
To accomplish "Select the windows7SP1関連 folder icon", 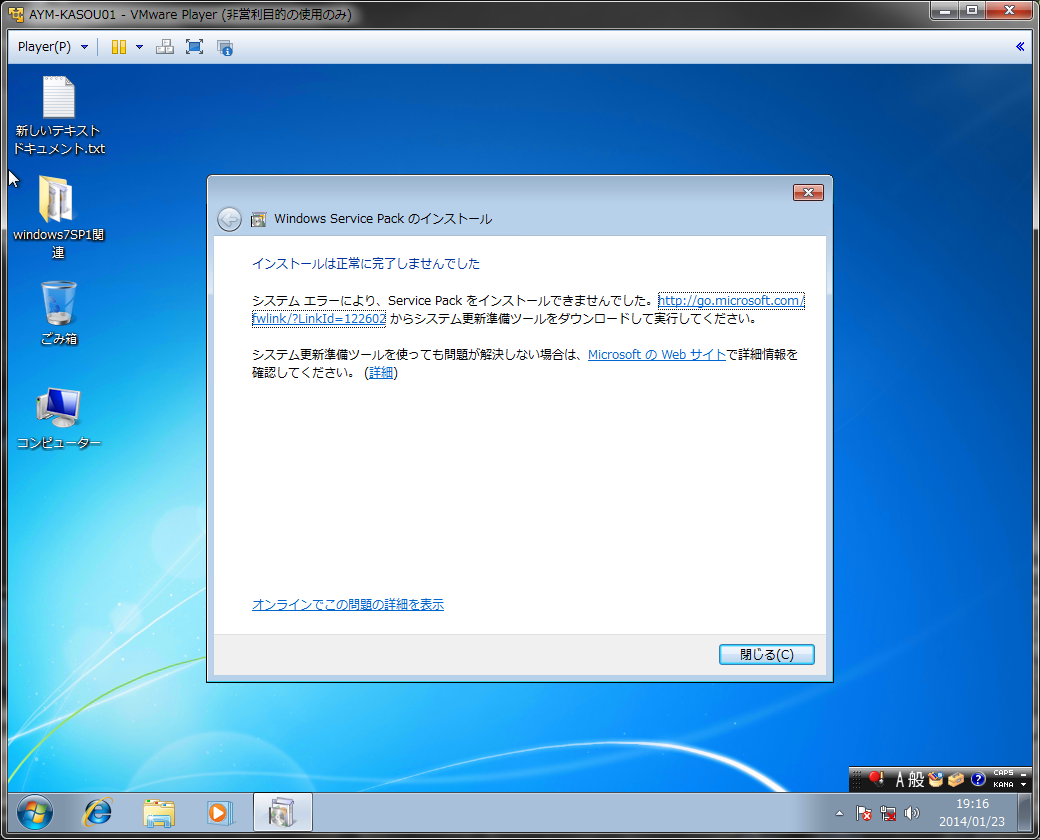I will pyautogui.click(x=58, y=217).
